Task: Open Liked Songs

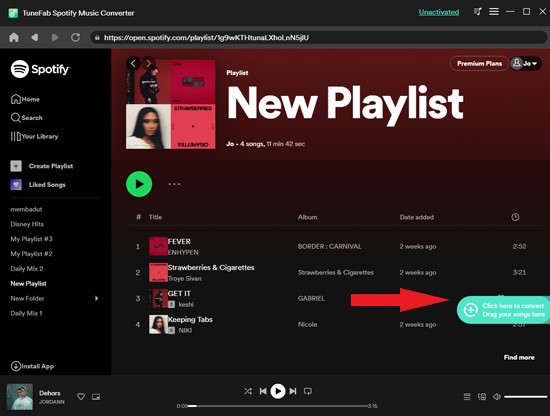Action: coord(38,184)
